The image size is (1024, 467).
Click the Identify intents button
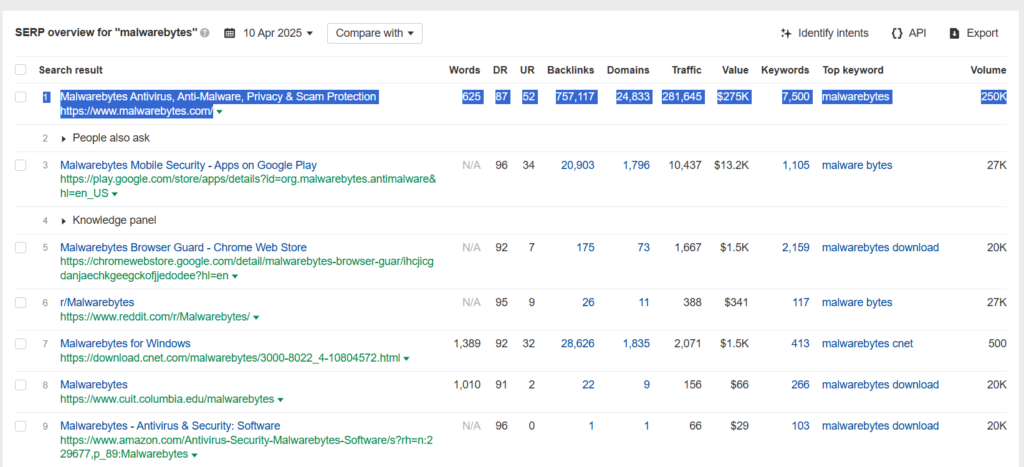point(825,33)
